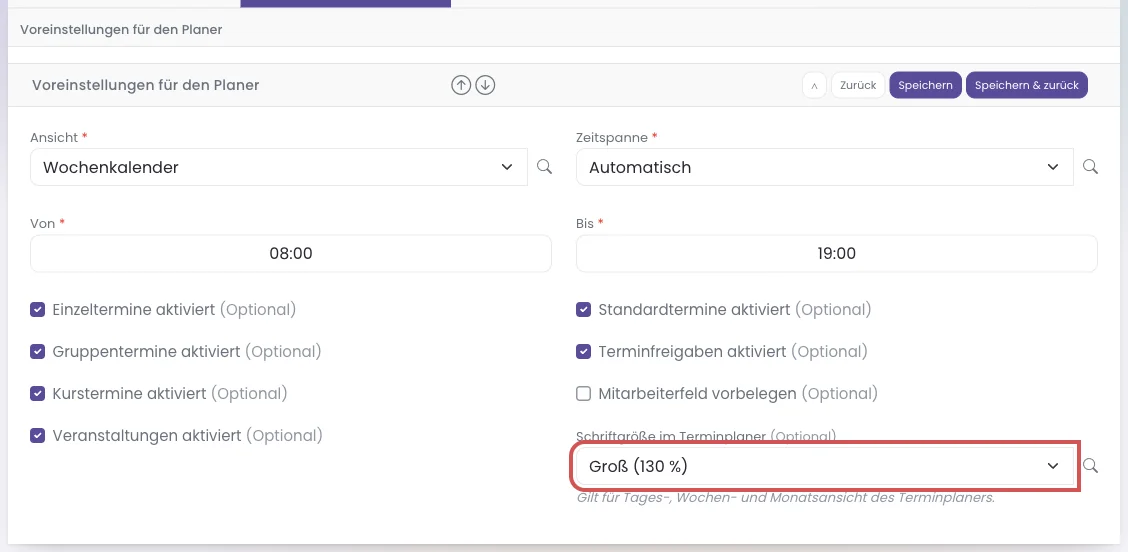Open the search magnifier next to Ansicht

545,167
